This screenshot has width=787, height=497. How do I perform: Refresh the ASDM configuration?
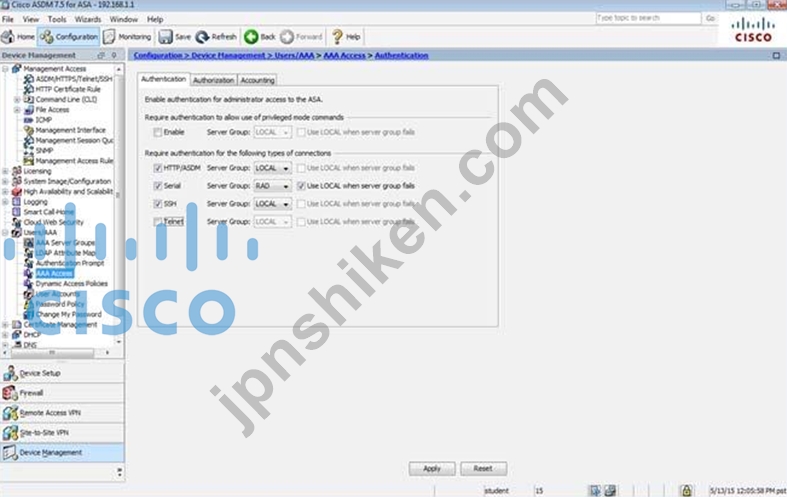click(x=216, y=37)
